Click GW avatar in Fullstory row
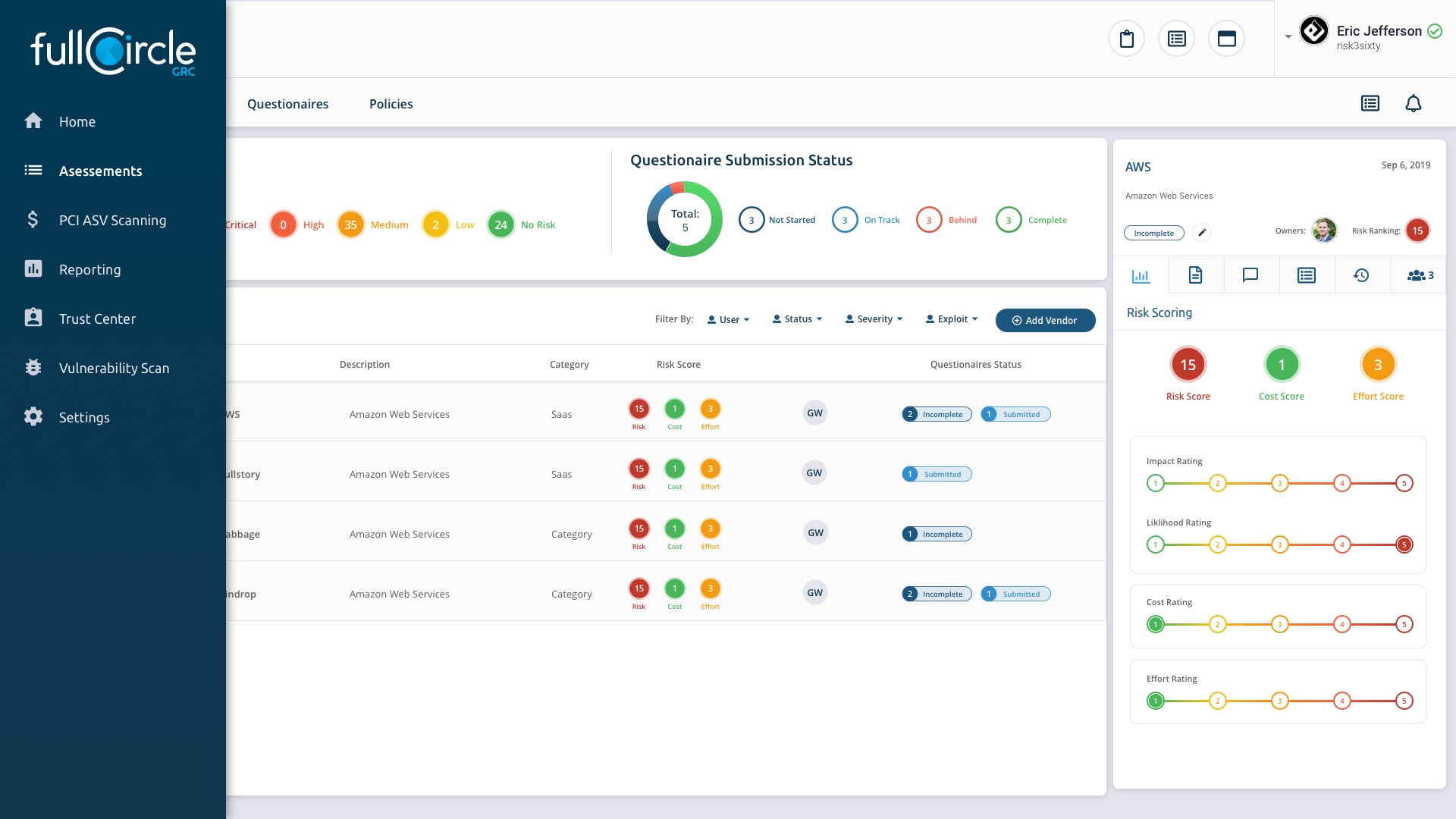This screenshot has height=819, width=1456. pos(814,473)
